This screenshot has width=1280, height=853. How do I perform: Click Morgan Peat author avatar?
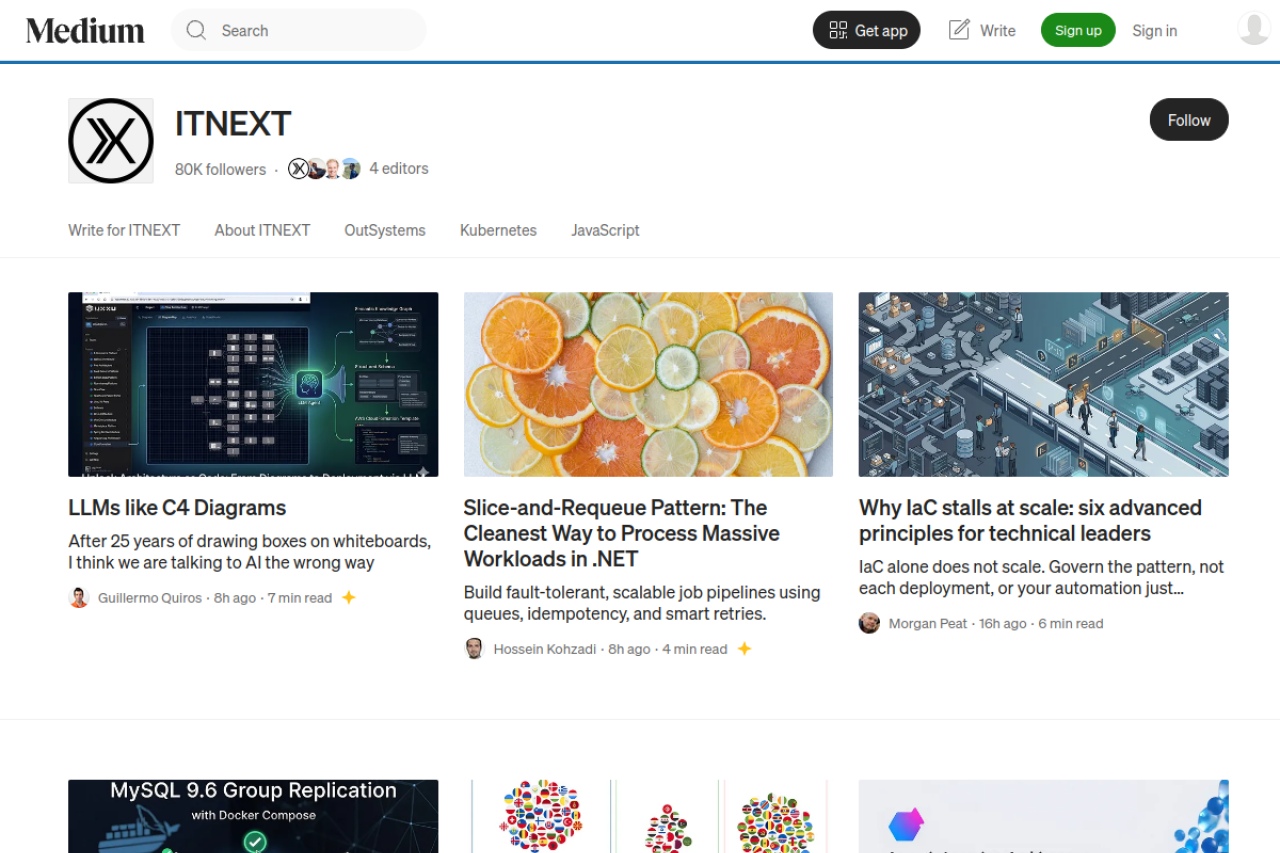click(x=869, y=623)
